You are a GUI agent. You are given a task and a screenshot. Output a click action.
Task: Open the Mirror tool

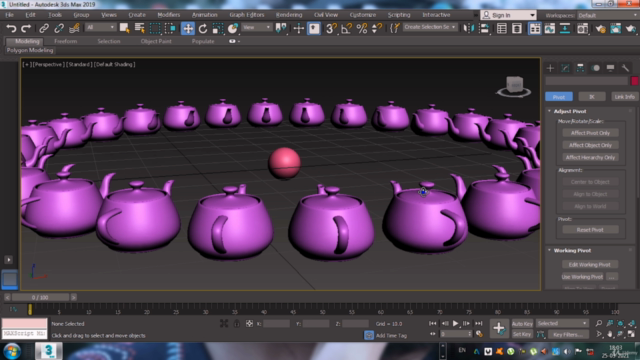(468, 28)
